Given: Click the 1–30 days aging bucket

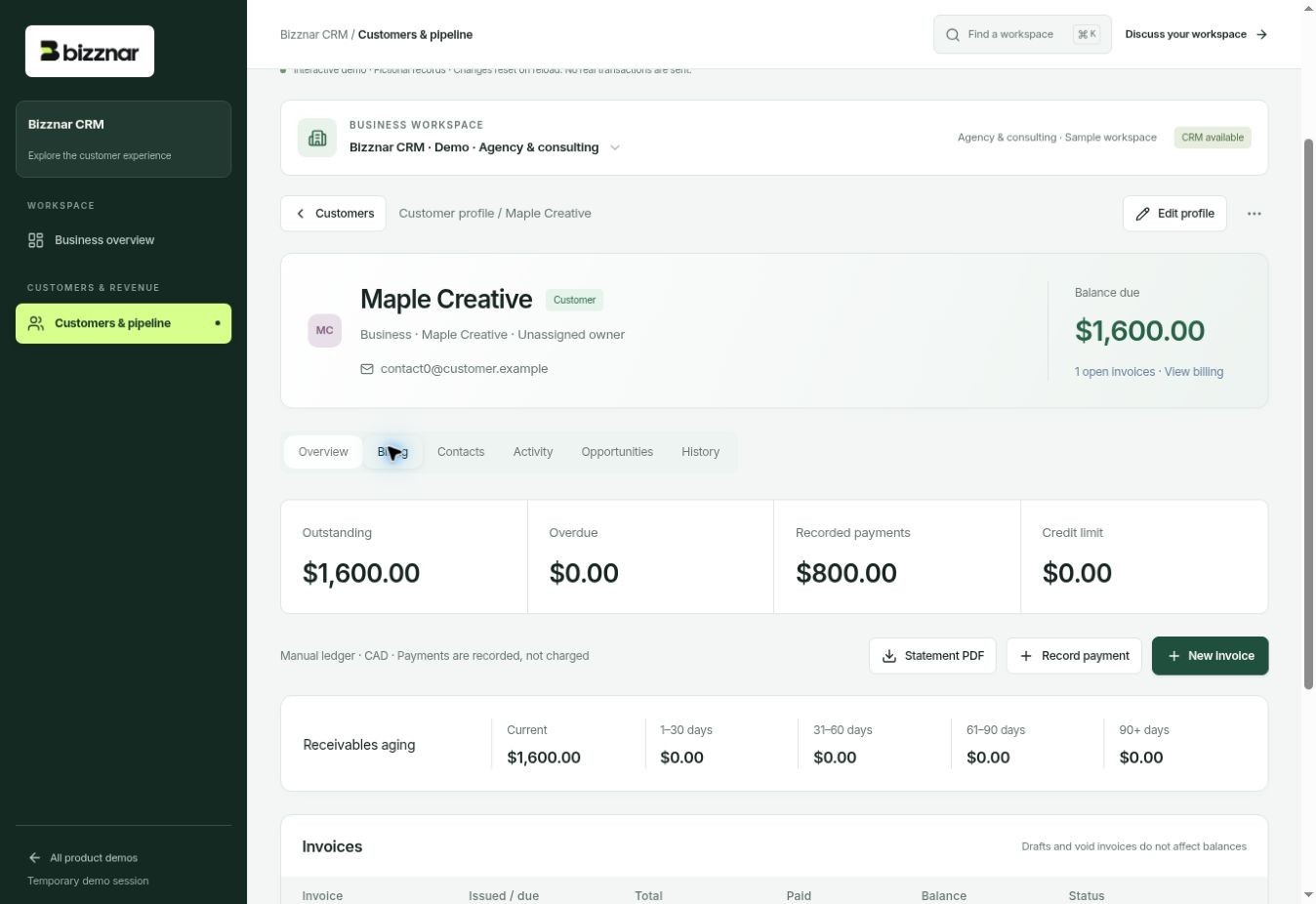Looking at the screenshot, I should coord(721,744).
